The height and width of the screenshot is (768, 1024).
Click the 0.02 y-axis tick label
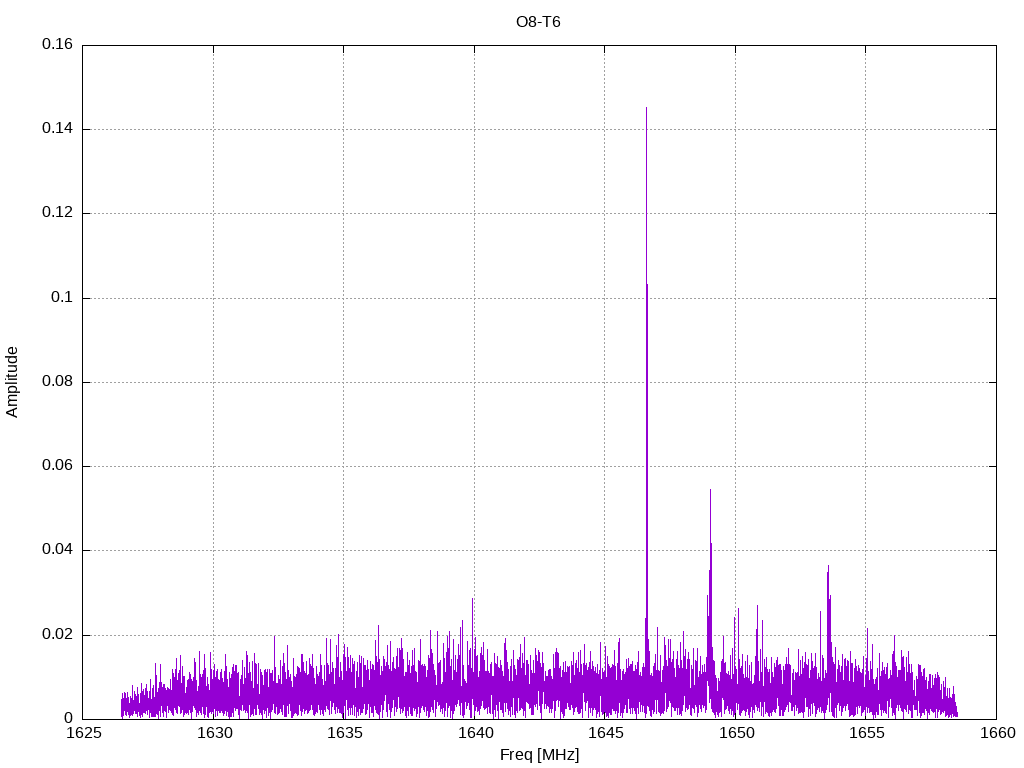(57, 635)
